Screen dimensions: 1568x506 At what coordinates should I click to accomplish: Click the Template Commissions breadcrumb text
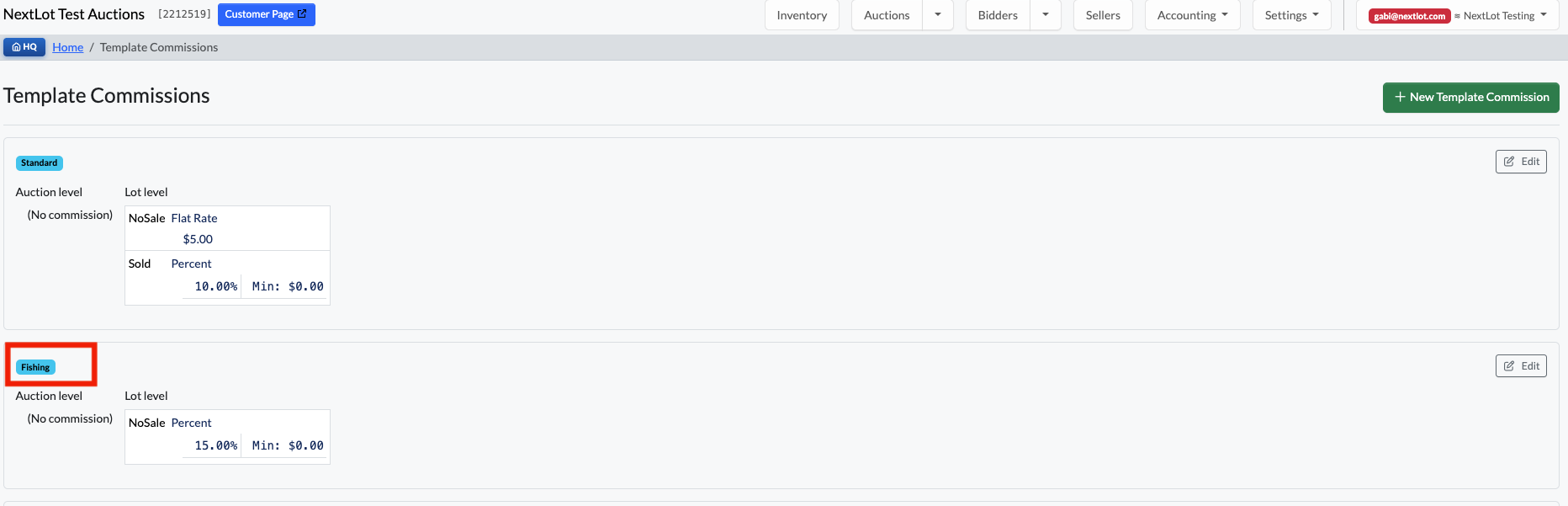tap(159, 47)
